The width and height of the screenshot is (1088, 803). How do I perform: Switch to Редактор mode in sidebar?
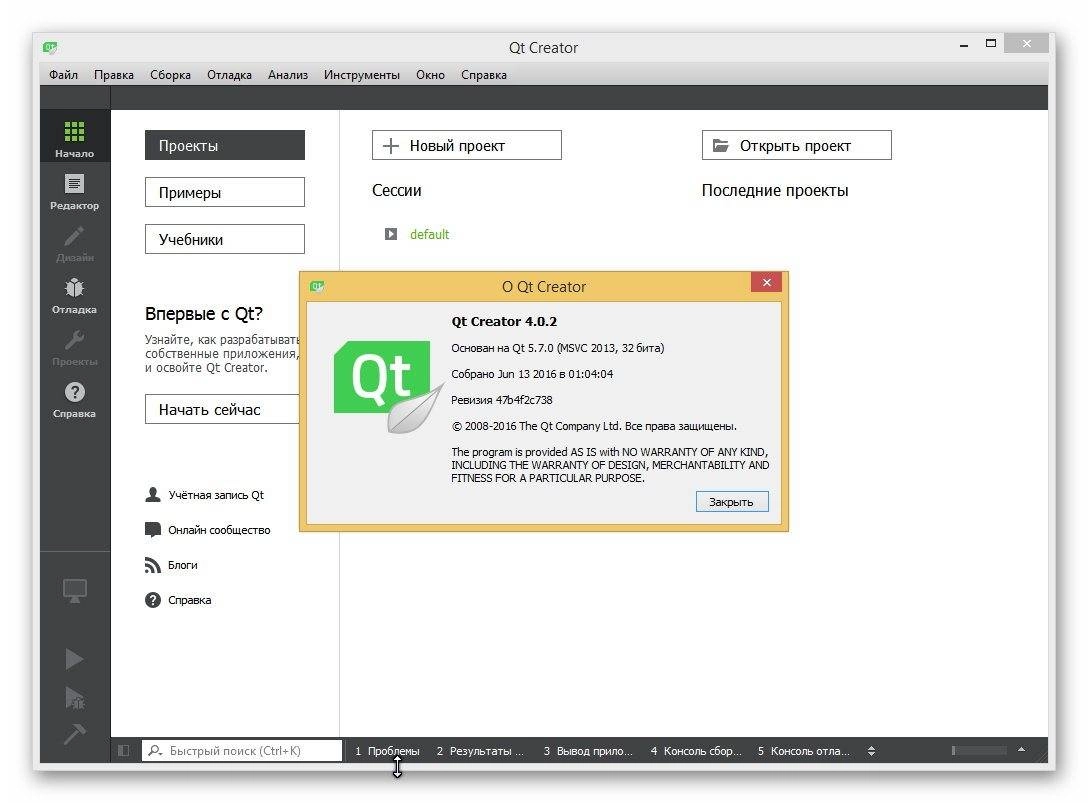[74, 191]
